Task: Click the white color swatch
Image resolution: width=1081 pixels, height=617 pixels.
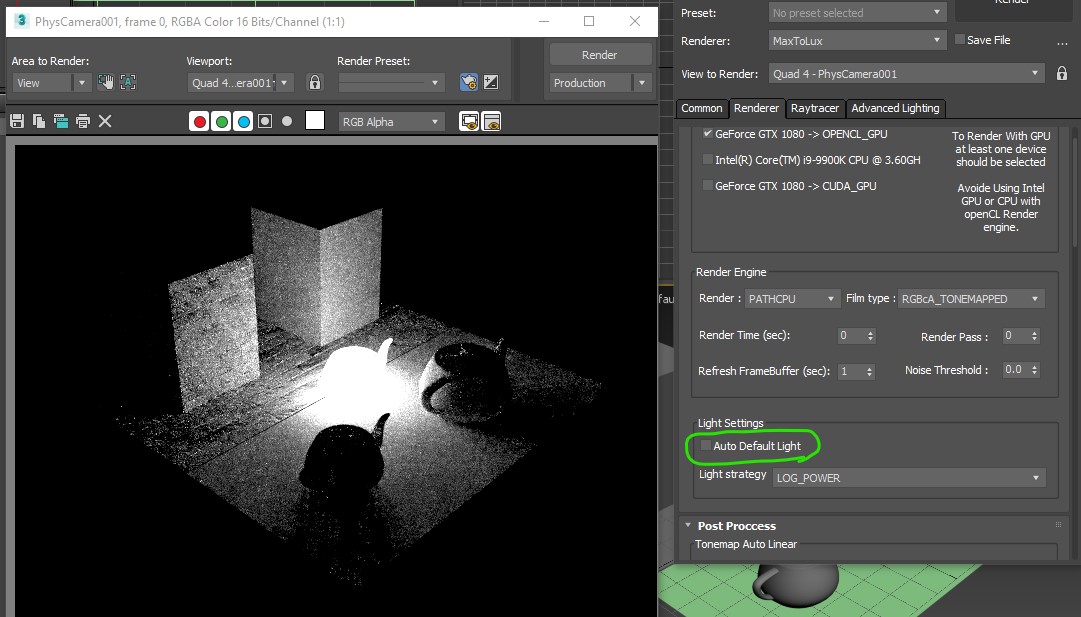Action: pyautogui.click(x=315, y=121)
